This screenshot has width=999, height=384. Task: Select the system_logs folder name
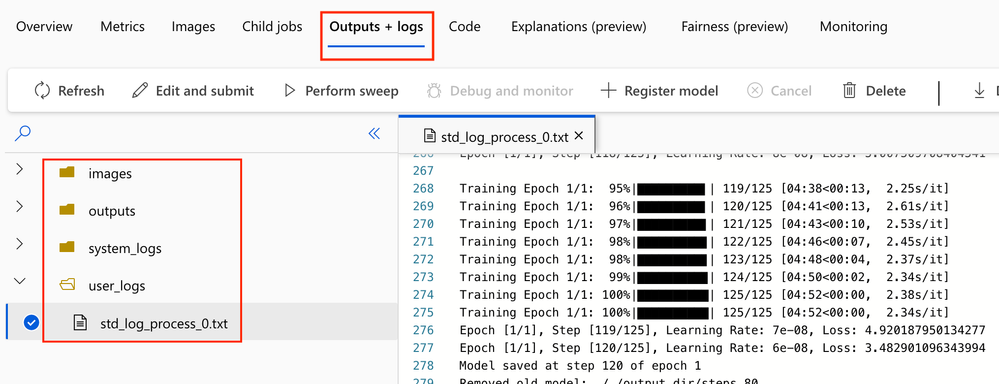click(125, 248)
